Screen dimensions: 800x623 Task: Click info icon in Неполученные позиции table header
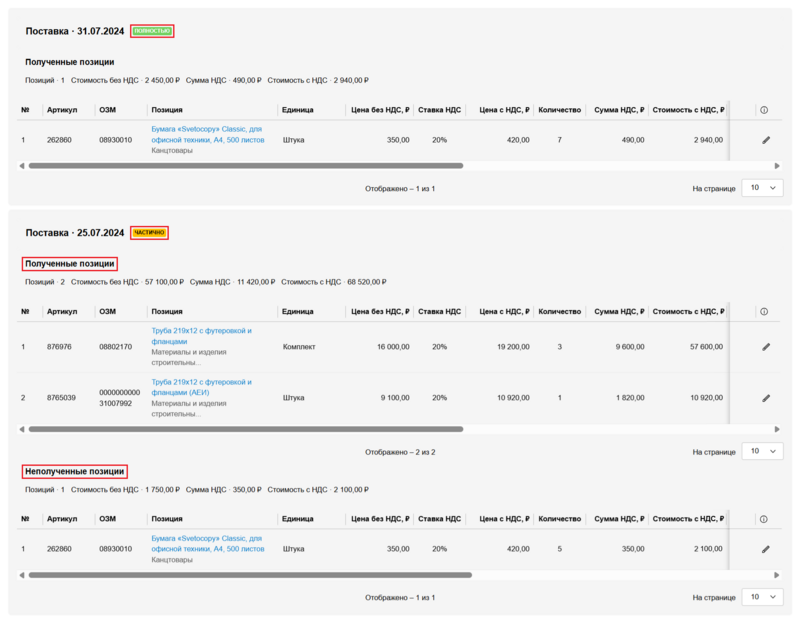(764, 519)
